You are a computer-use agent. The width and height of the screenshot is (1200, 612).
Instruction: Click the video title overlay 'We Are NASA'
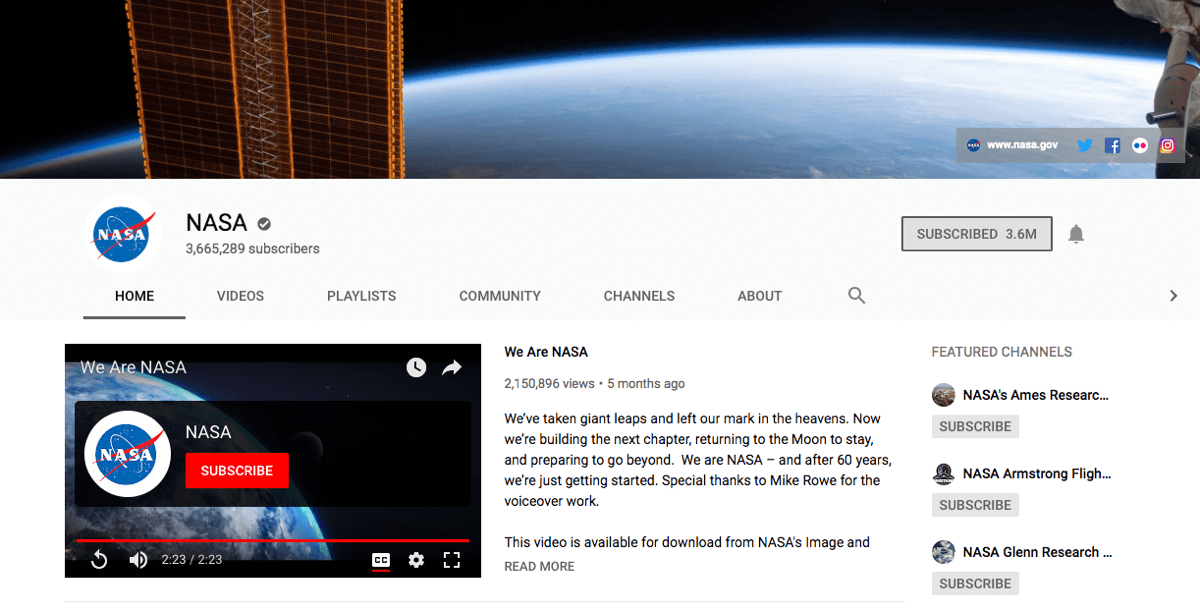[133, 367]
